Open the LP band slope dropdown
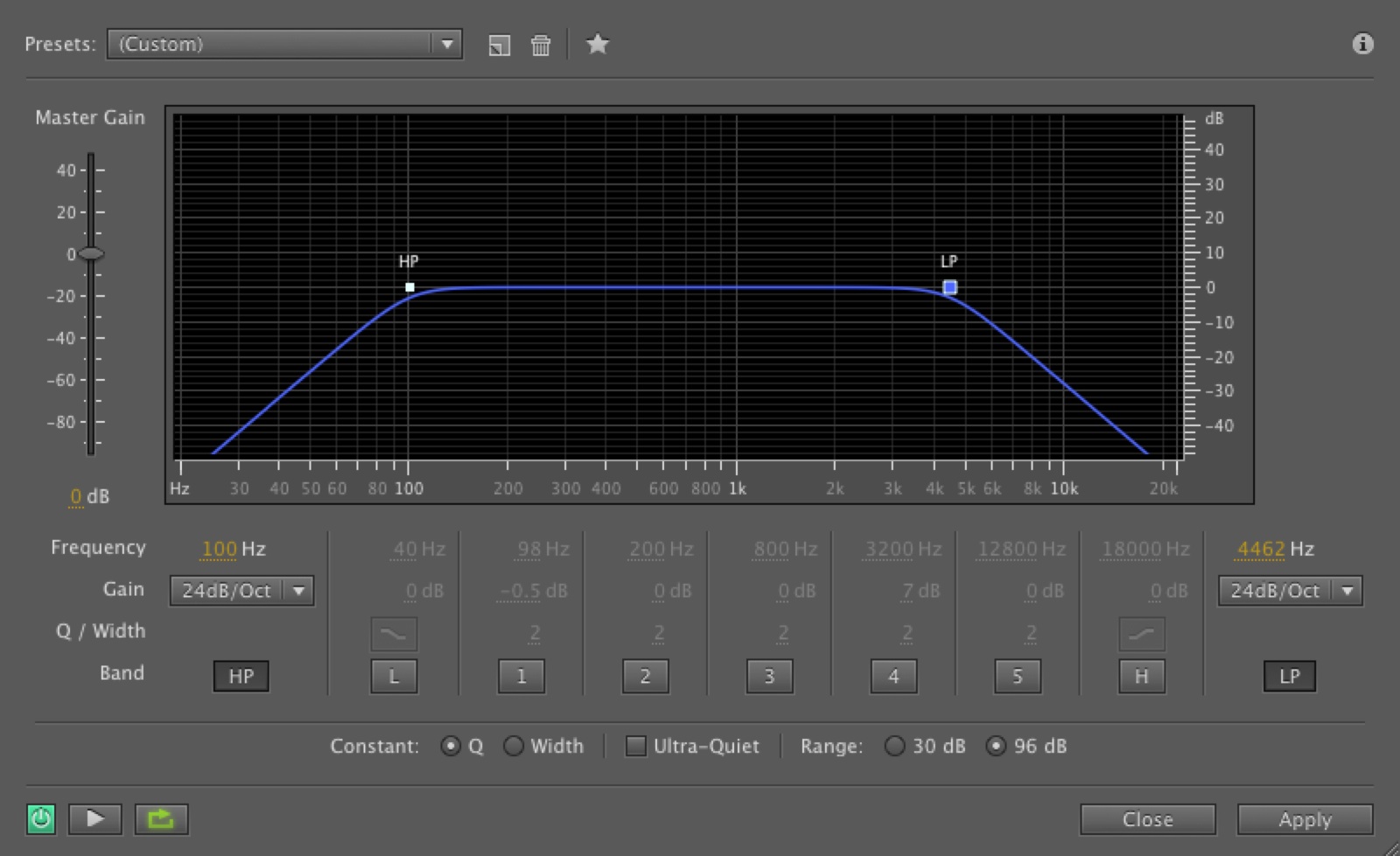Screen dimensions: 1400x856 [1347, 591]
